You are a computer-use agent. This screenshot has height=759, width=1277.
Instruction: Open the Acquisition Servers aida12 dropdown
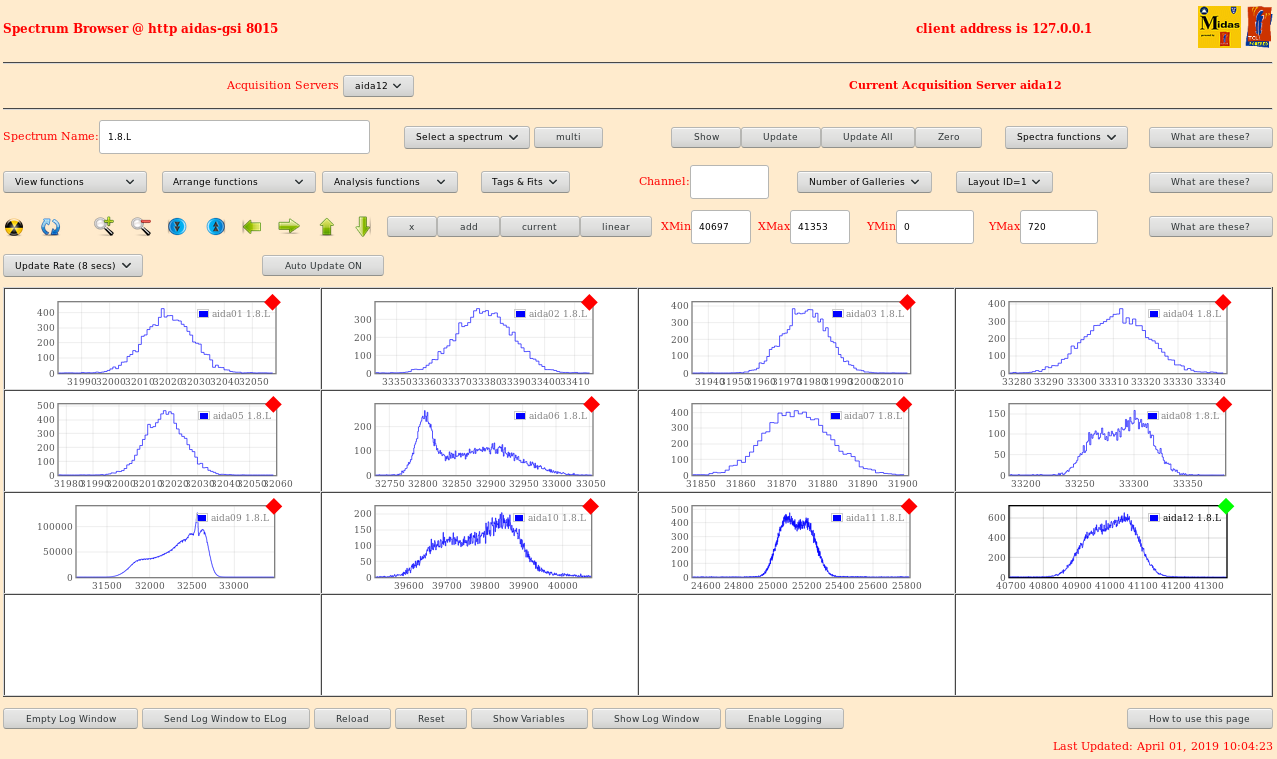click(378, 86)
